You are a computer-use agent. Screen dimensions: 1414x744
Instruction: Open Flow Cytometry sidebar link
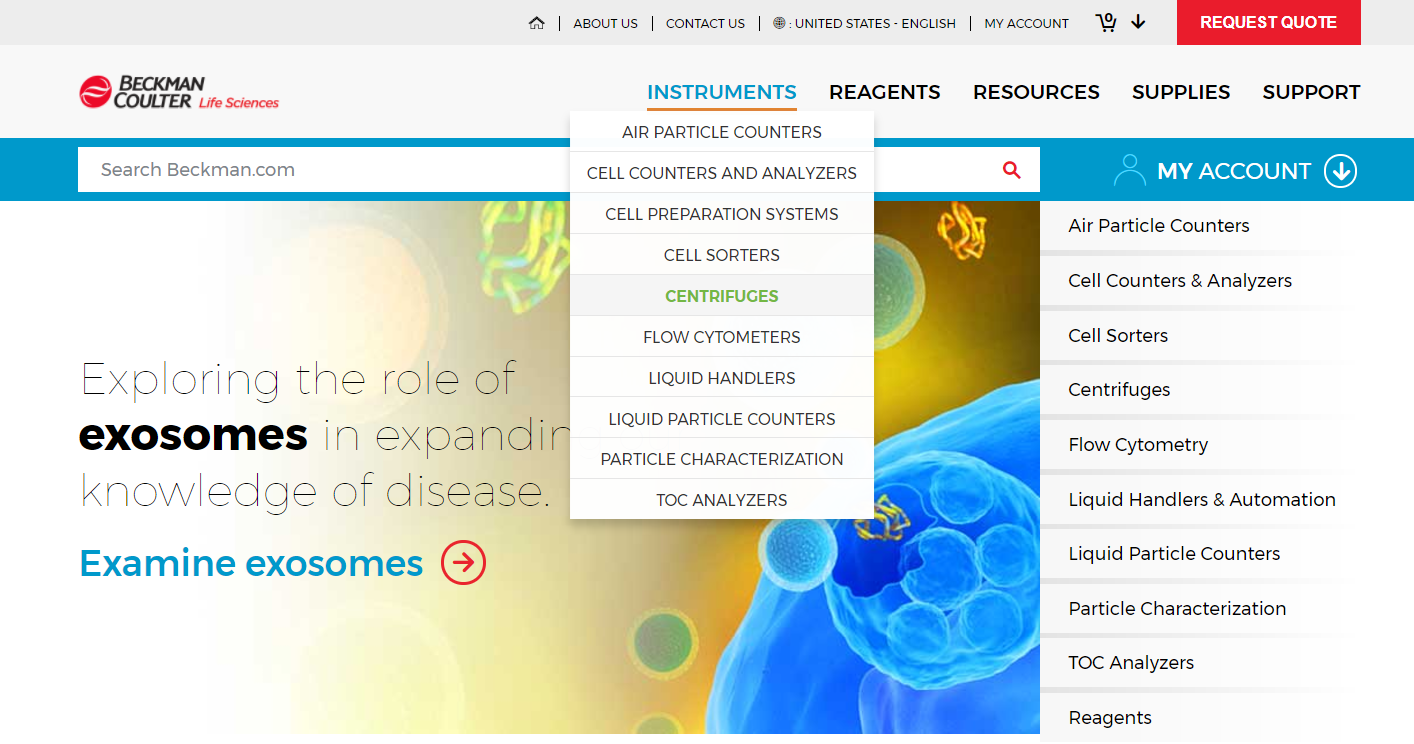(x=1138, y=445)
